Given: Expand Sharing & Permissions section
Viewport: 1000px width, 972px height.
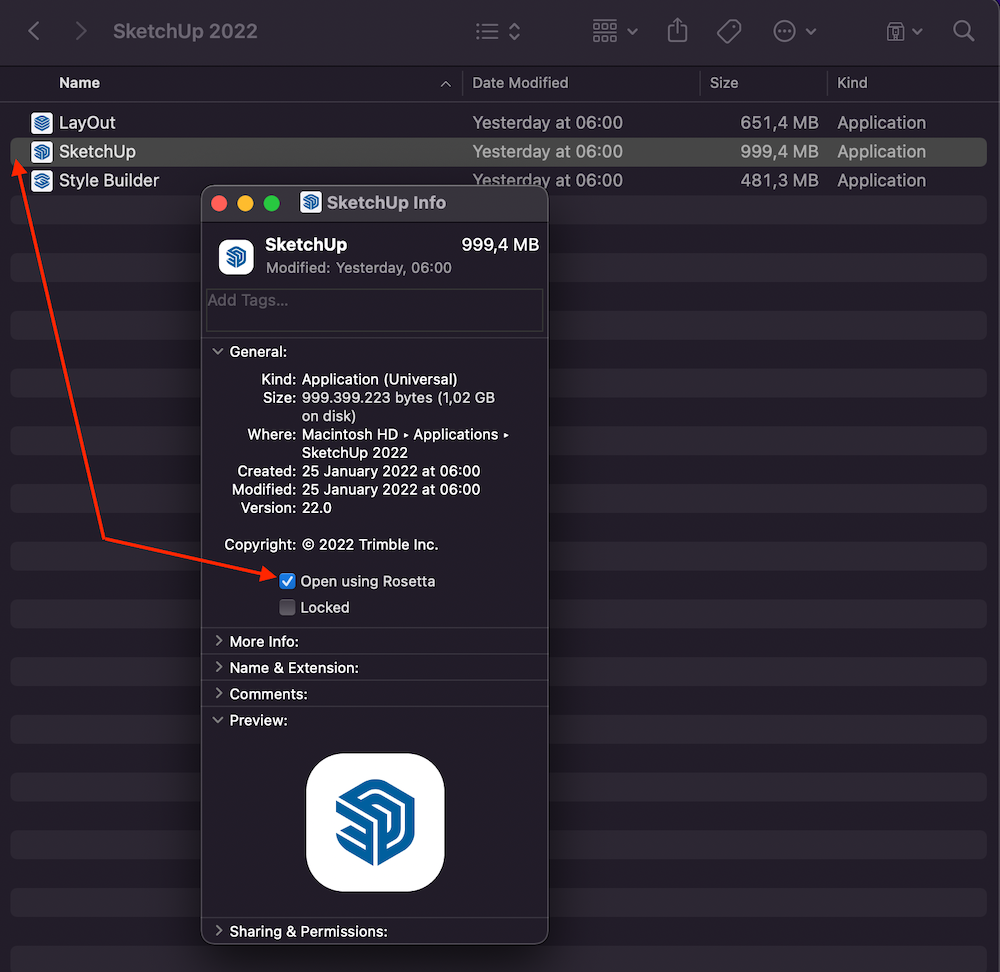Looking at the screenshot, I should coord(218,931).
